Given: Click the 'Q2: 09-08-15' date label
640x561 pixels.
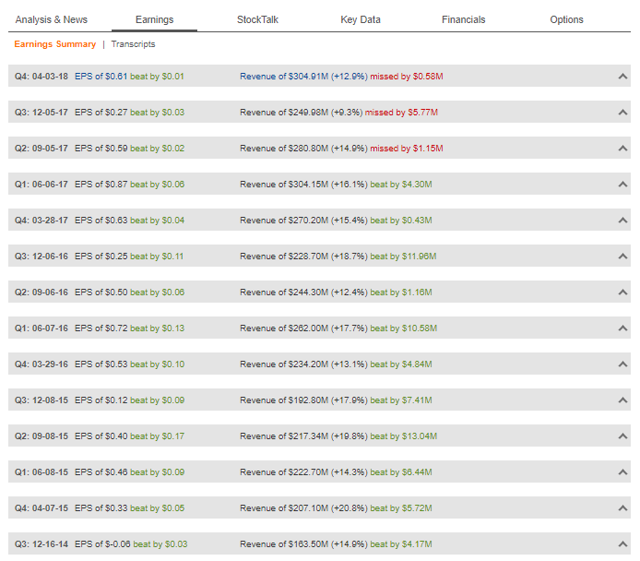Looking at the screenshot, I should click(x=41, y=436).
